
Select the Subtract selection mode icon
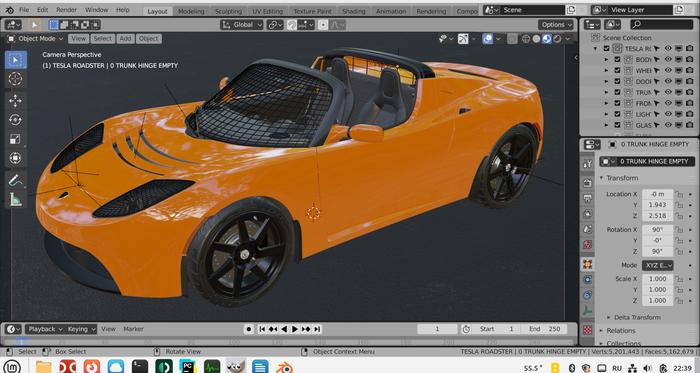75,25
